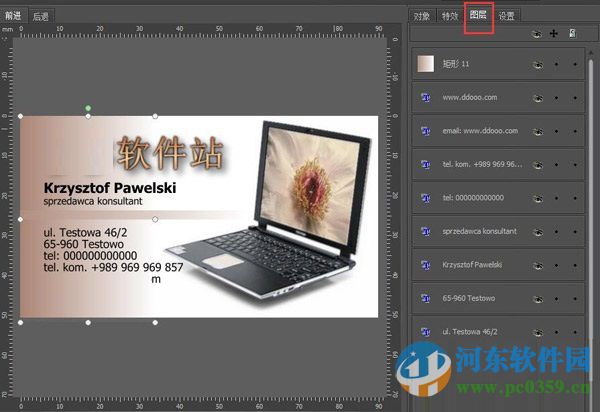The width and height of the screenshot is (600, 412).
Task: Click the 前进 (redo) button
Action: 13,16
